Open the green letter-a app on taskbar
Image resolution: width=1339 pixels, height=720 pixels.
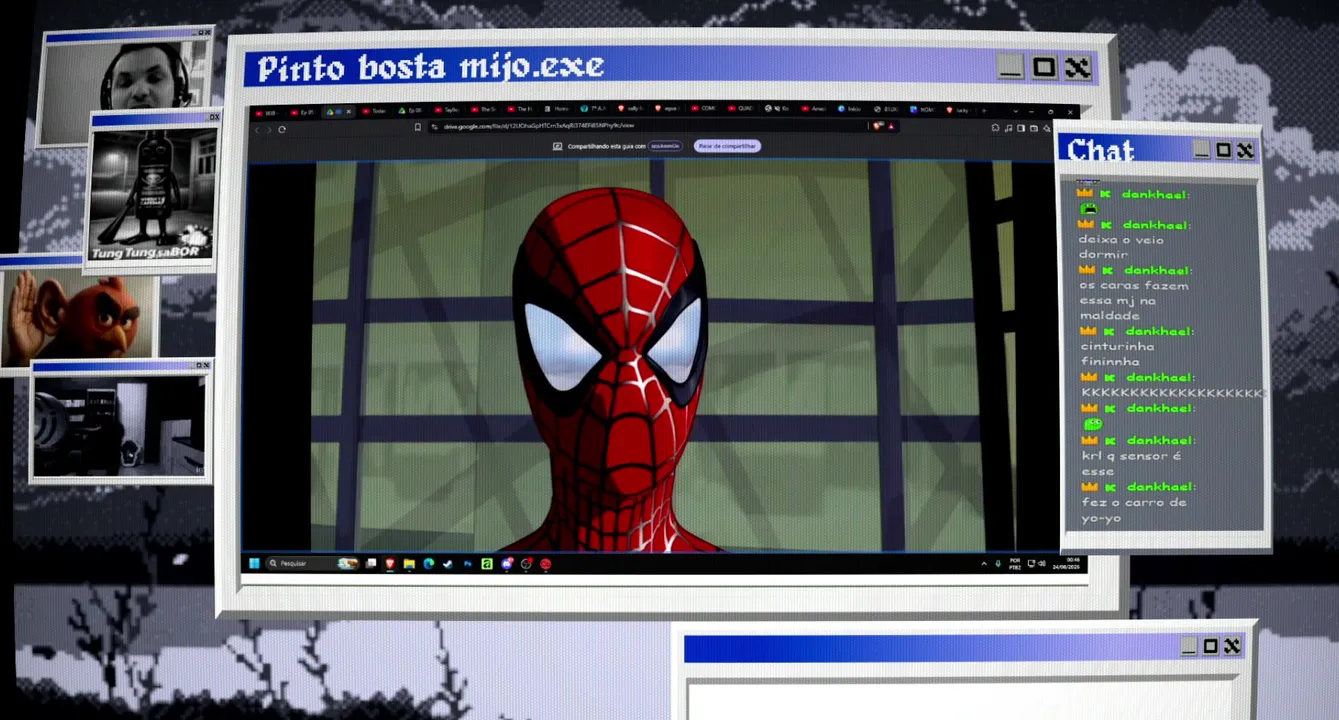[487, 564]
